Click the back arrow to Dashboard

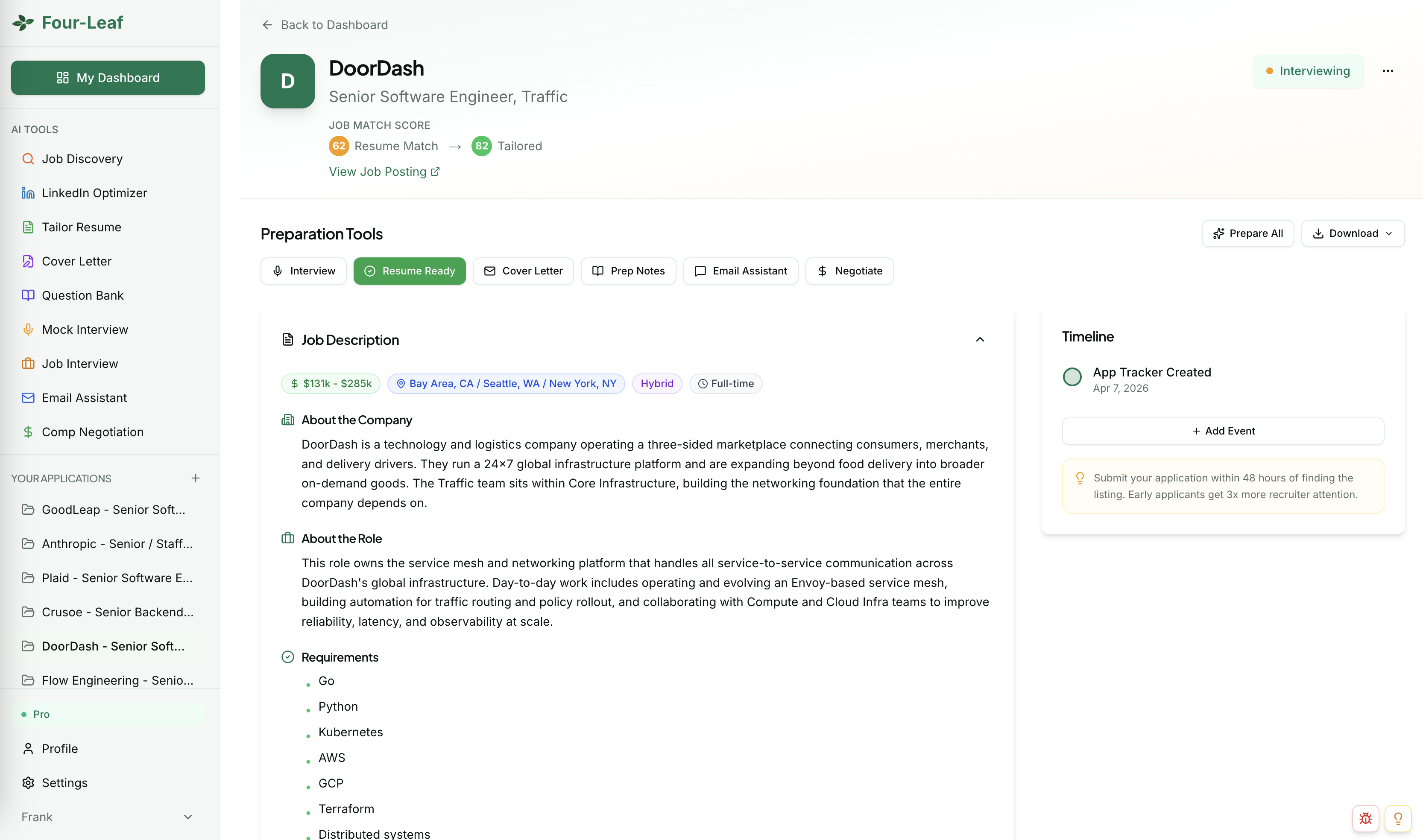tap(267, 25)
